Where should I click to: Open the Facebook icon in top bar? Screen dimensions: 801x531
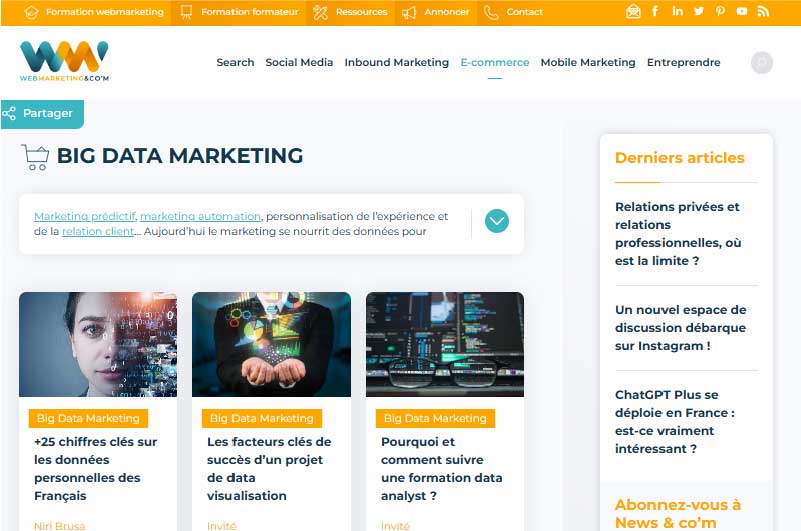[x=655, y=11]
